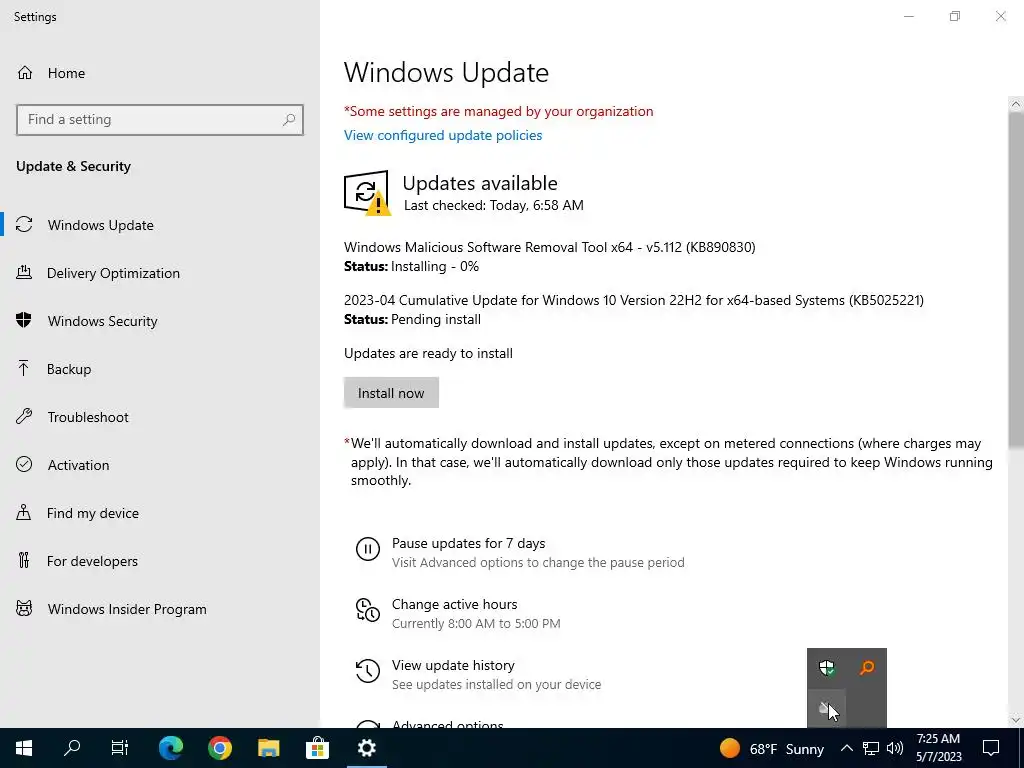
Task: Open Task View from taskbar
Action: pos(120,748)
